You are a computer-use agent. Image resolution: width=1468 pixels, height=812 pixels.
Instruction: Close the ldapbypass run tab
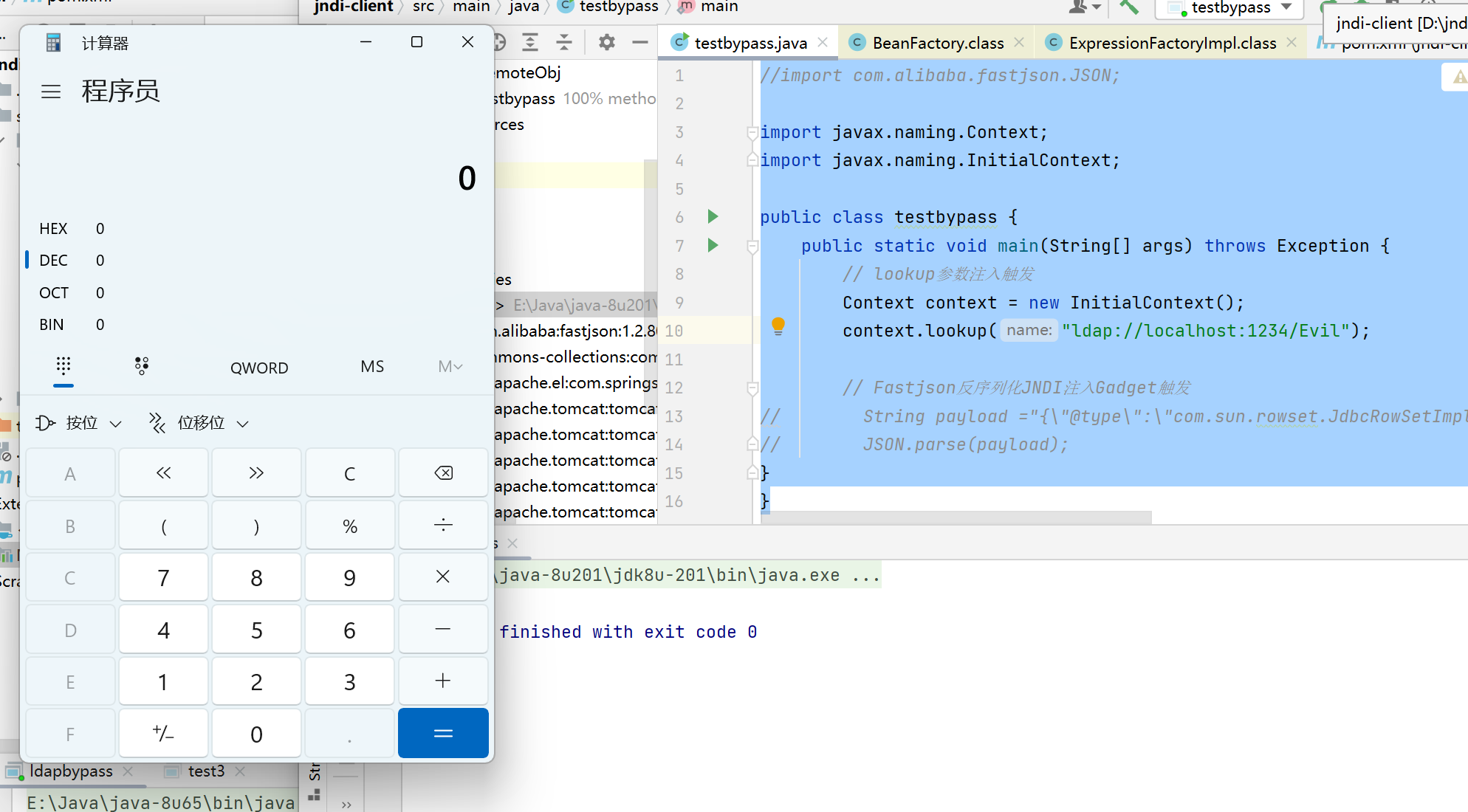128,771
